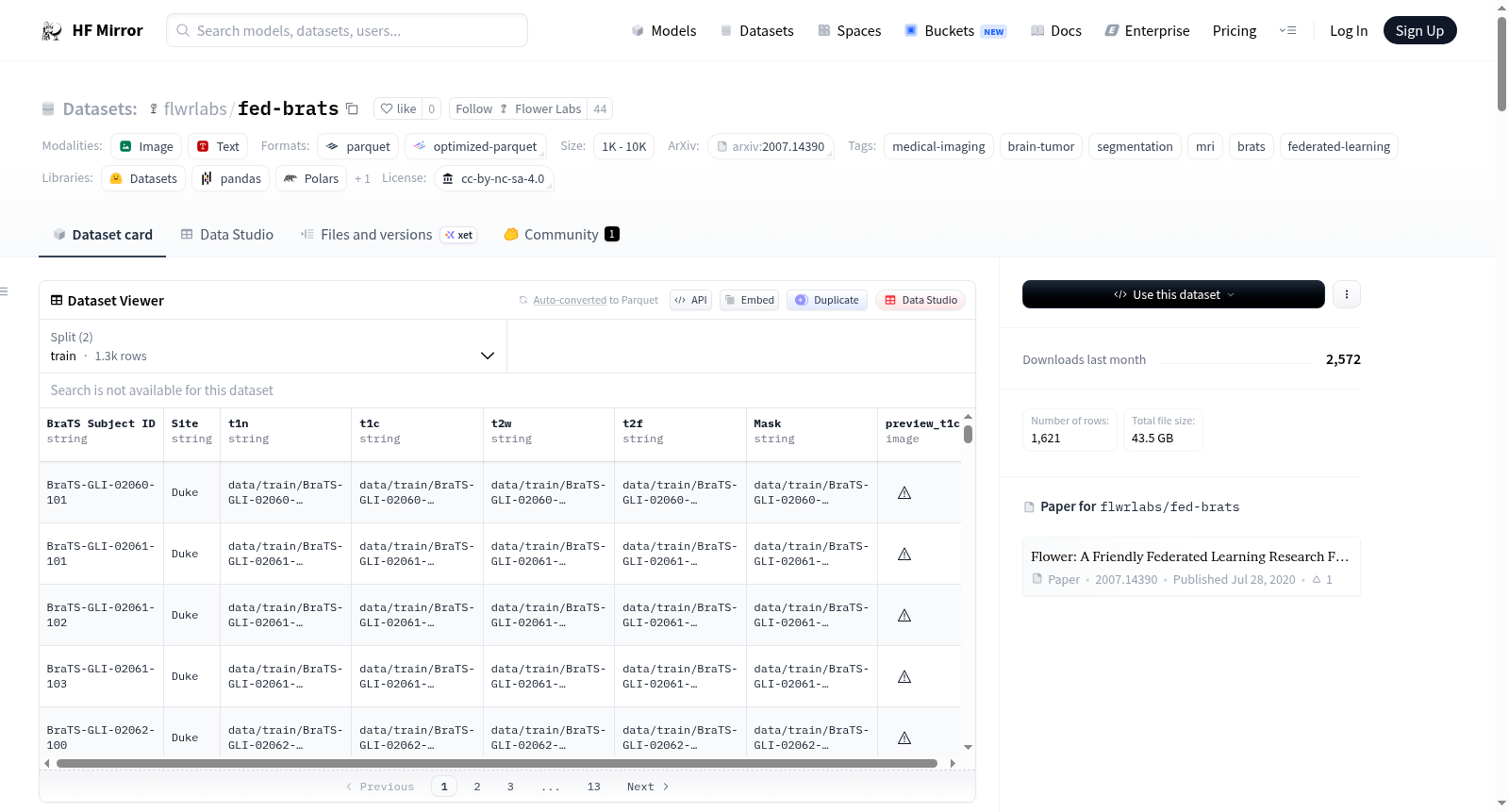Select the medical-imaging tag

(938, 146)
